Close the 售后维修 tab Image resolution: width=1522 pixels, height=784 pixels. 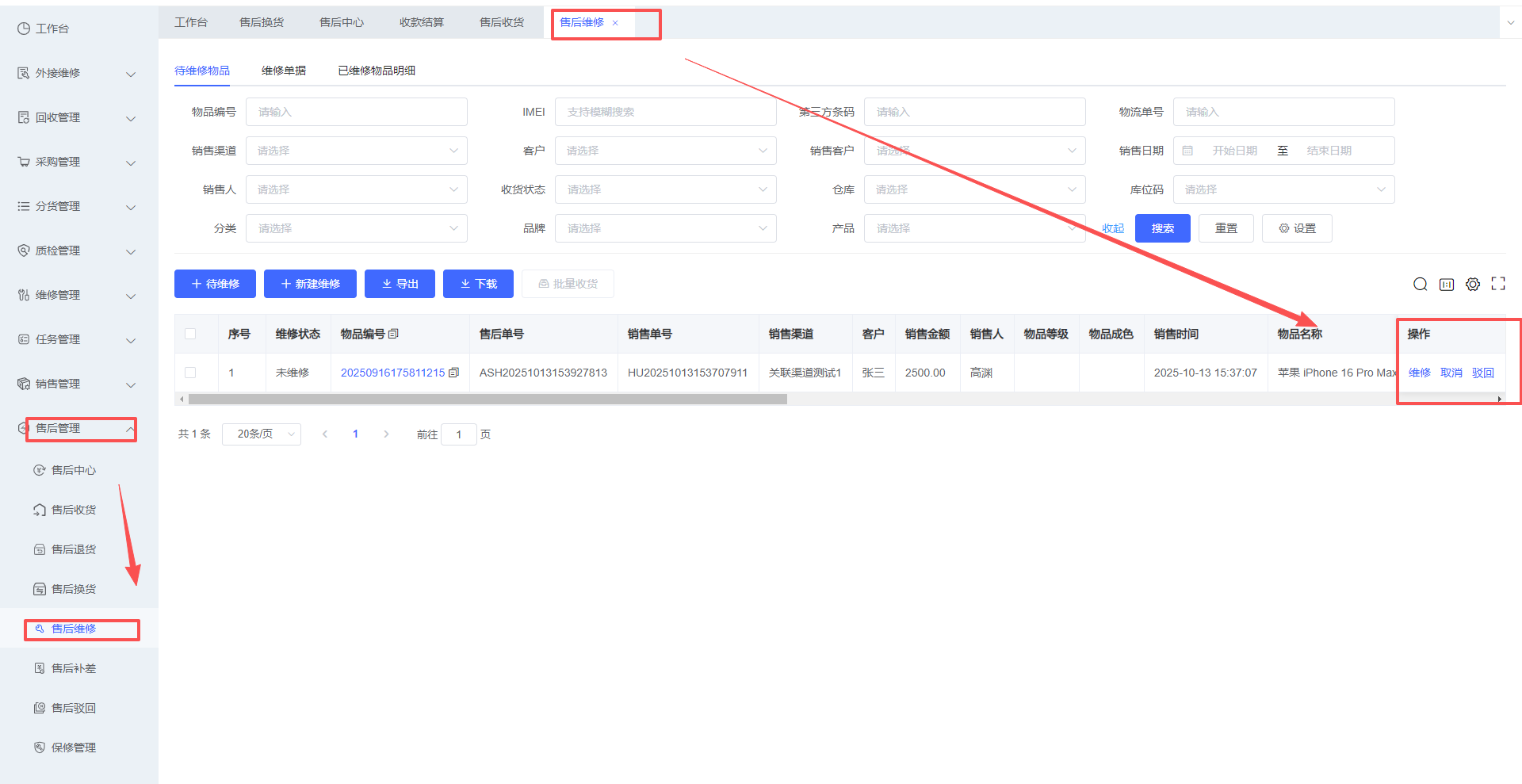tap(615, 23)
